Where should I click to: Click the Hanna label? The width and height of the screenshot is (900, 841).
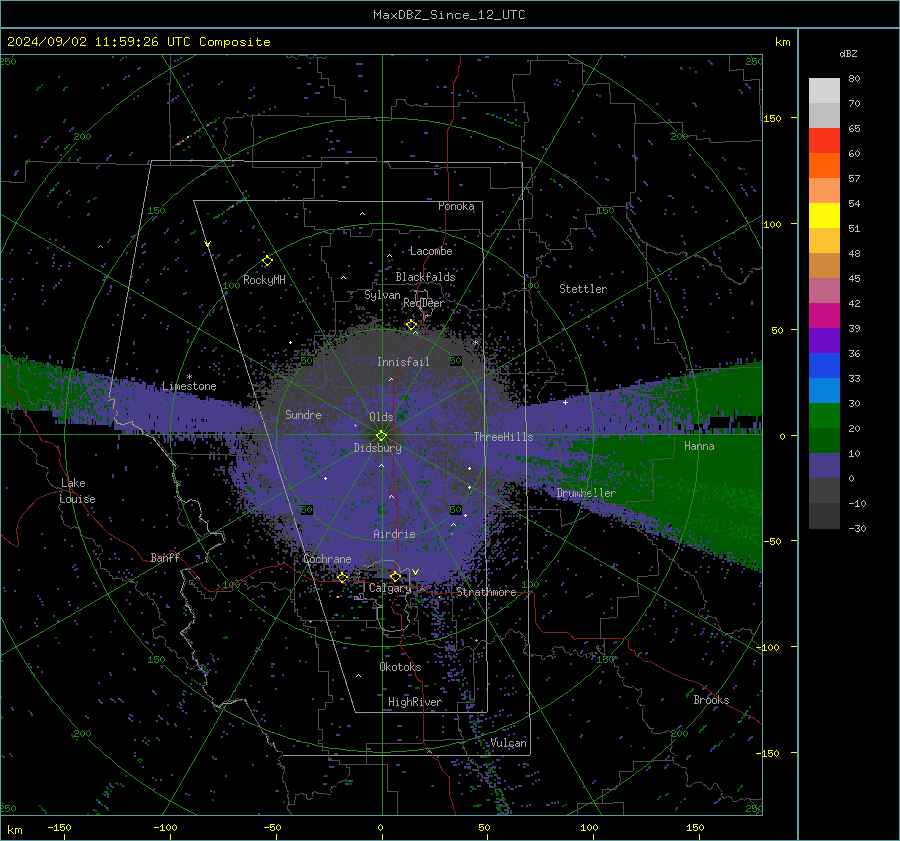point(699,446)
